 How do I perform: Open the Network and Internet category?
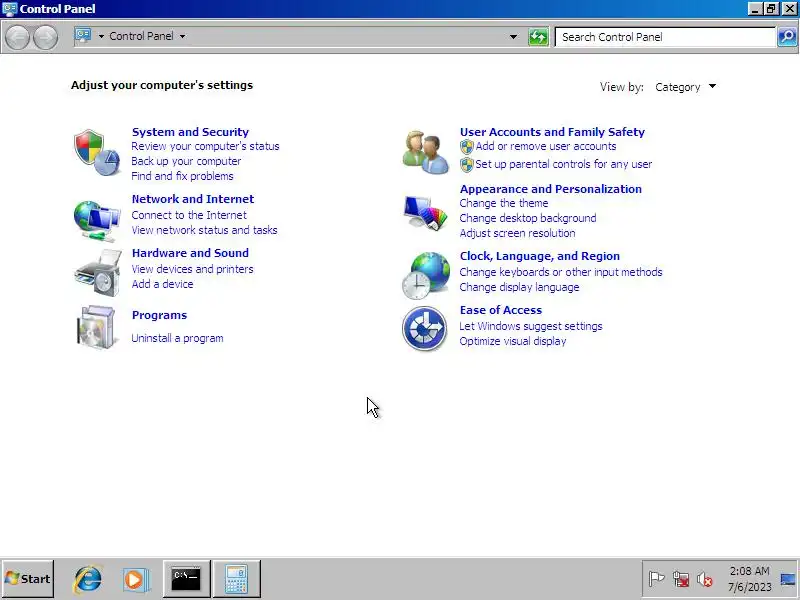click(x=193, y=199)
